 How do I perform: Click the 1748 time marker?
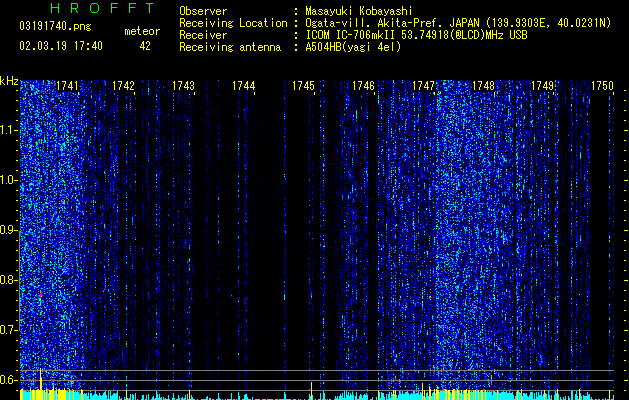pos(483,85)
